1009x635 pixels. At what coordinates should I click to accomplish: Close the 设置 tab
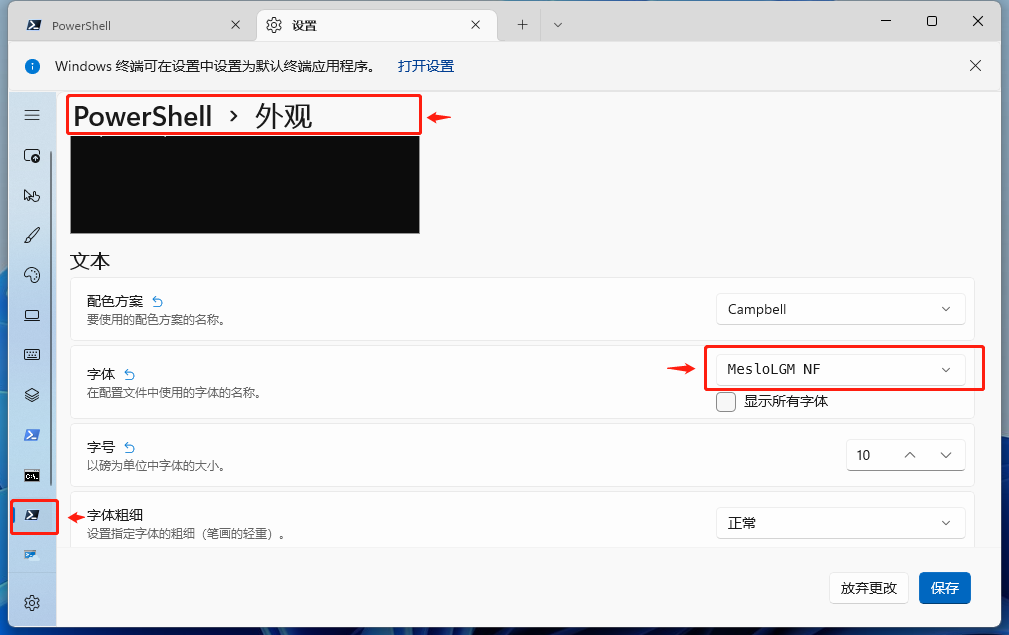pos(476,25)
